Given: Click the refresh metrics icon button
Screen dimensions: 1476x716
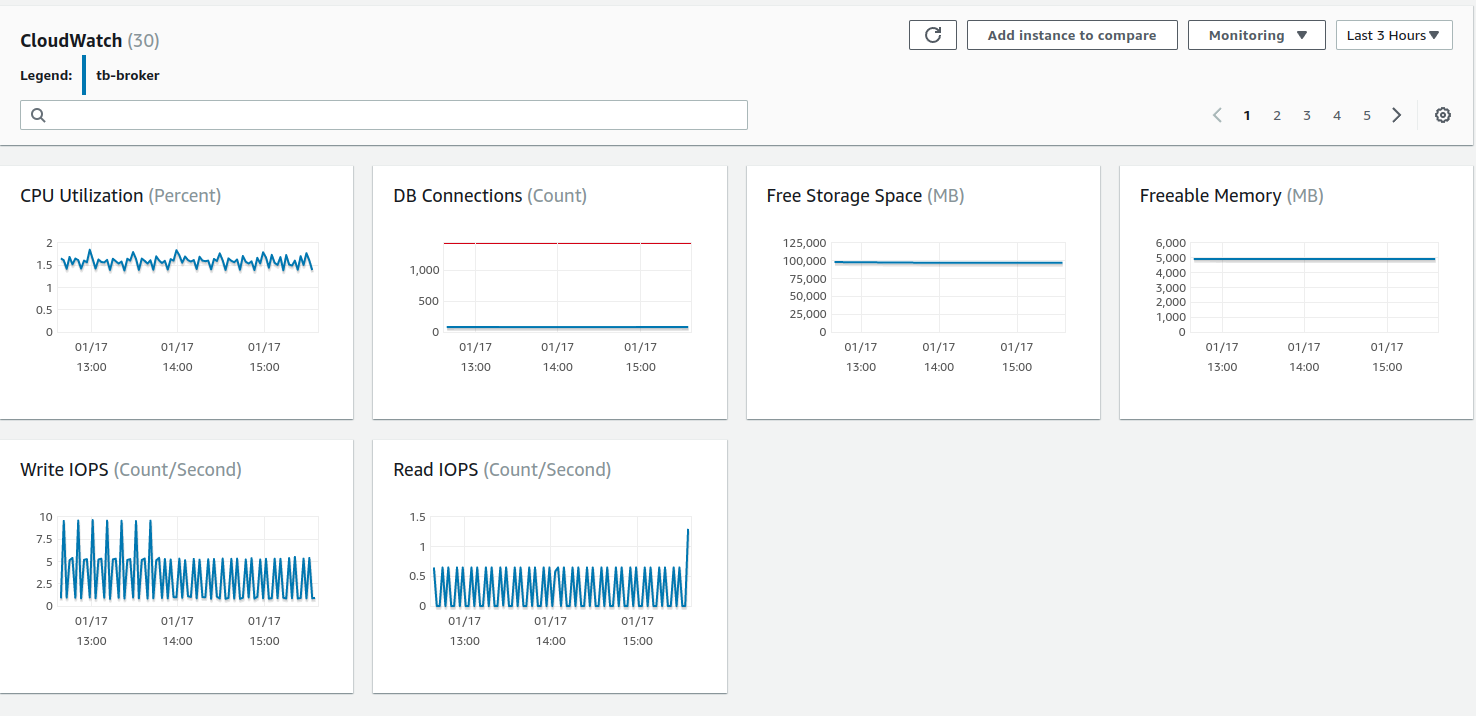Looking at the screenshot, I should pos(932,35).
